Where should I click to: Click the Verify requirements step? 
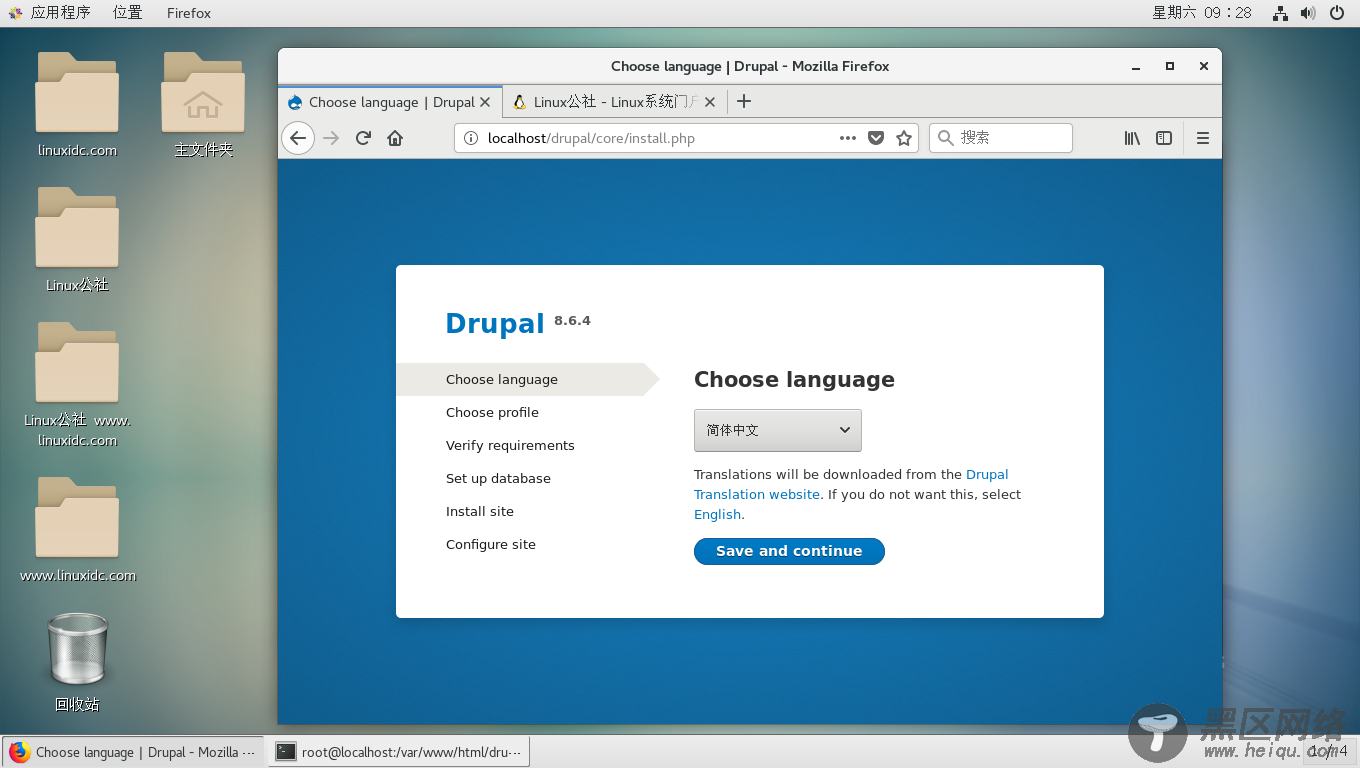510,445
